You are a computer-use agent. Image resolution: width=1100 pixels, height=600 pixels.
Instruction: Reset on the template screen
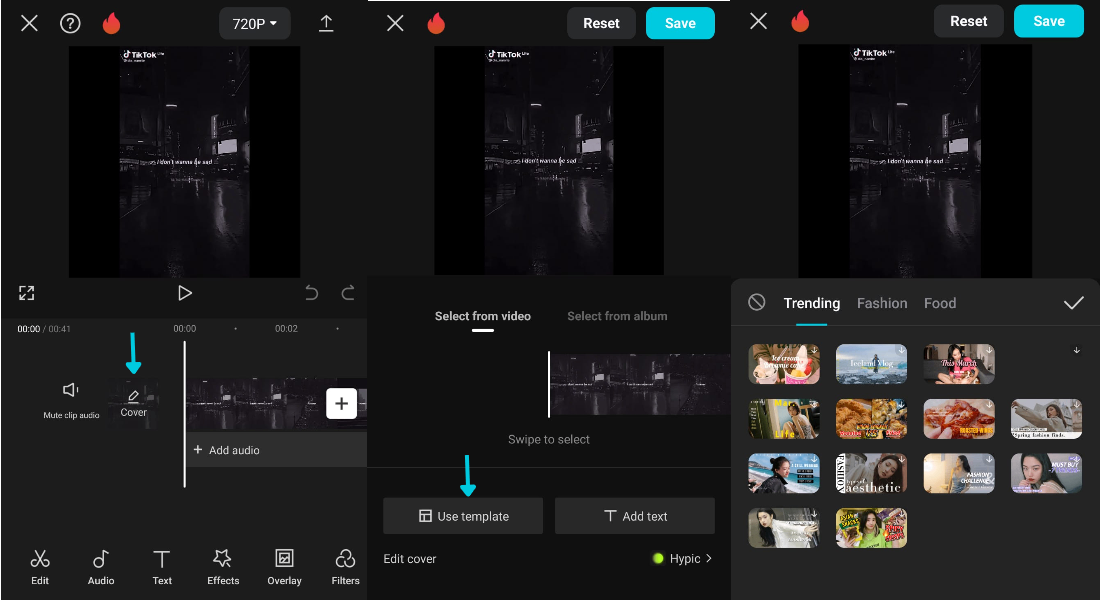pos(968,21)
